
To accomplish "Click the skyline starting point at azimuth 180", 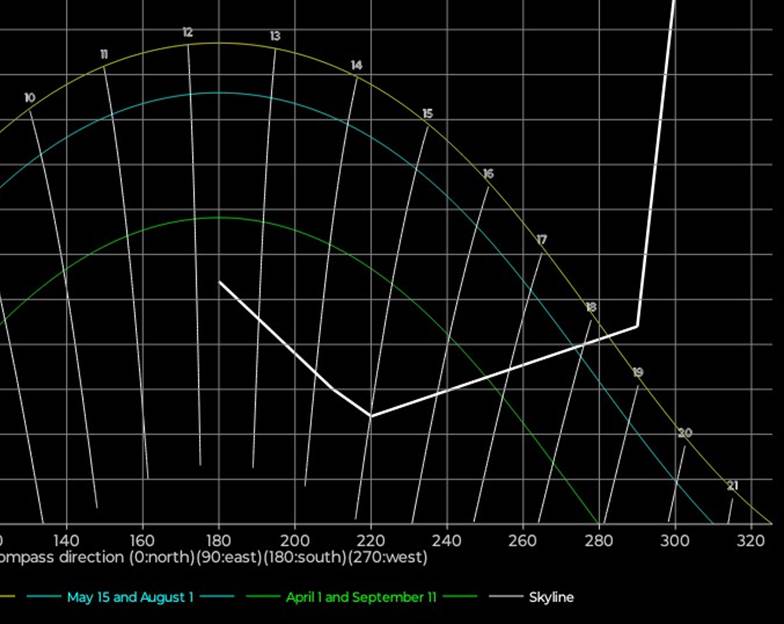I will (x=220, y=283).
